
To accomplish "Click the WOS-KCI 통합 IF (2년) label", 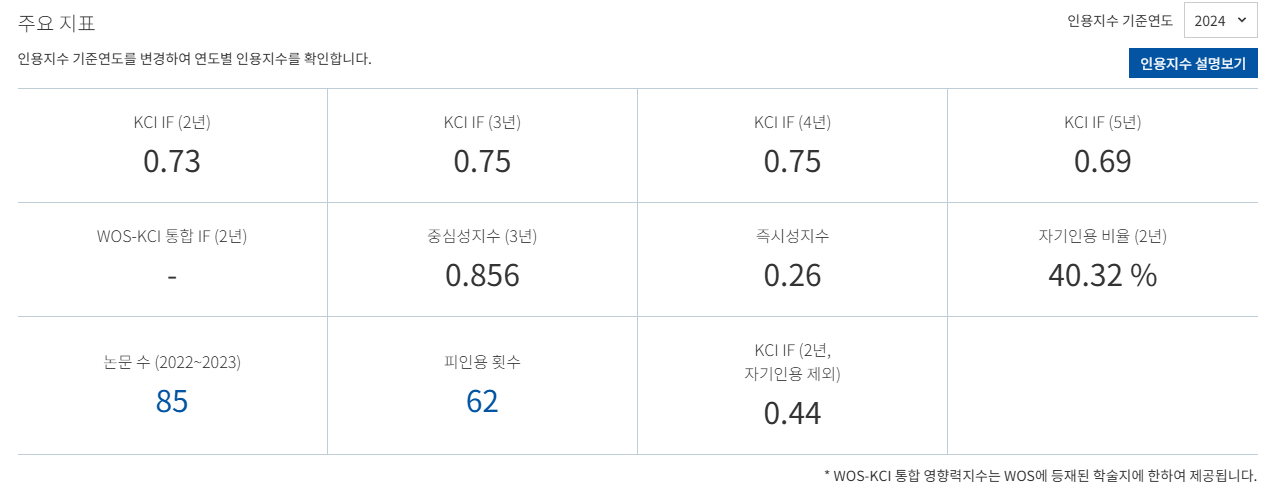I will [172, 237].
